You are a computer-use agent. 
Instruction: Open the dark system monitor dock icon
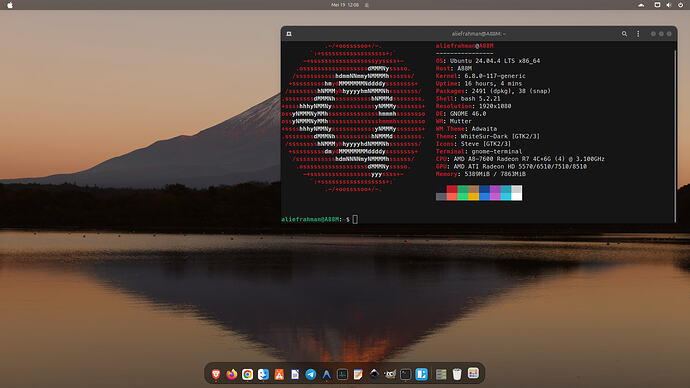[x=342, y=374]
